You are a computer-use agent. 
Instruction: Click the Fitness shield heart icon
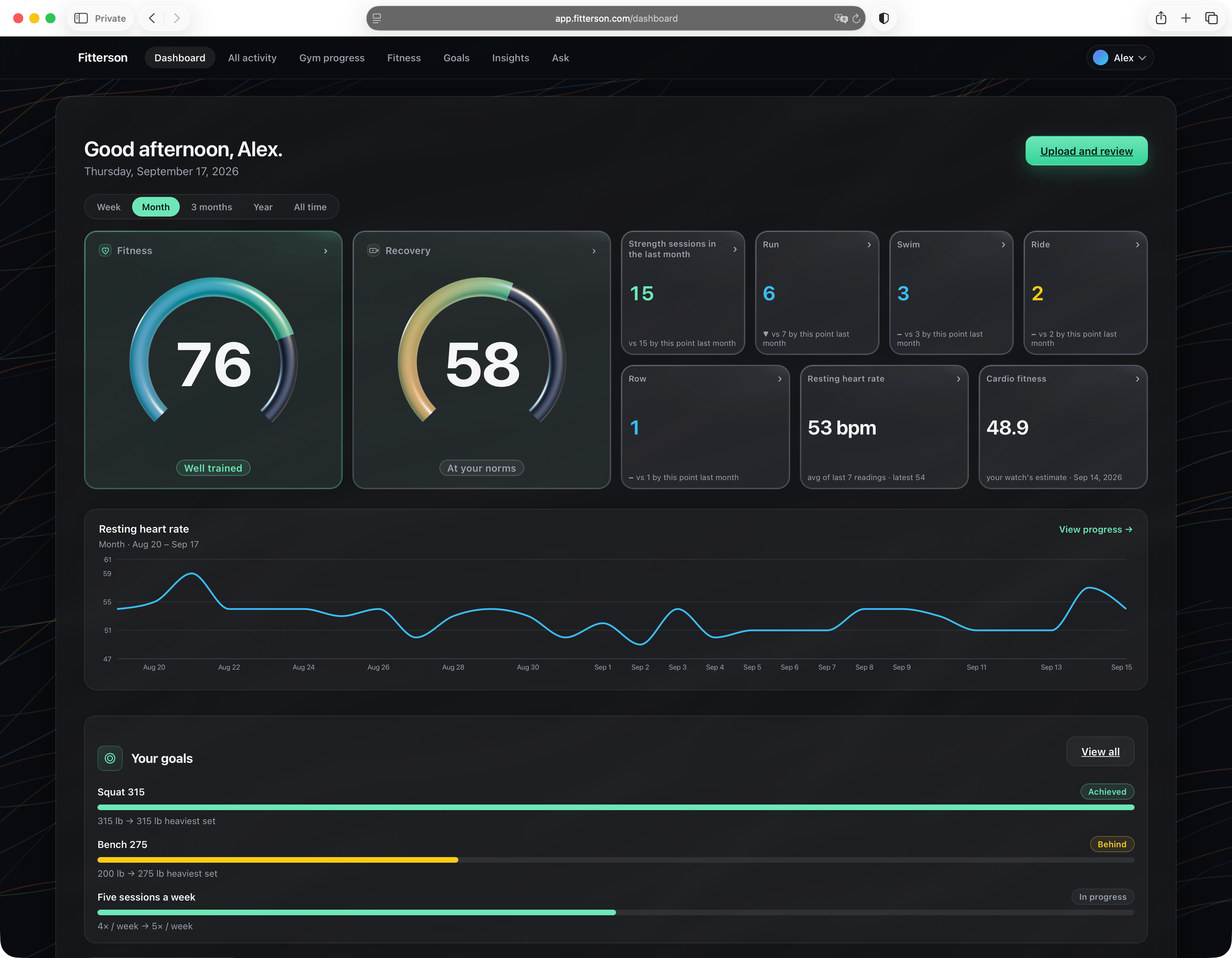[x=105, y=251]
